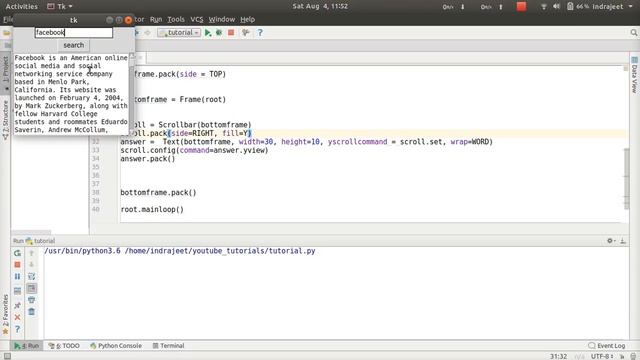Viewport: 640px width, 360px height.
Task: Click the Facebook description text in tk window
Action: (x=71, y=94)
